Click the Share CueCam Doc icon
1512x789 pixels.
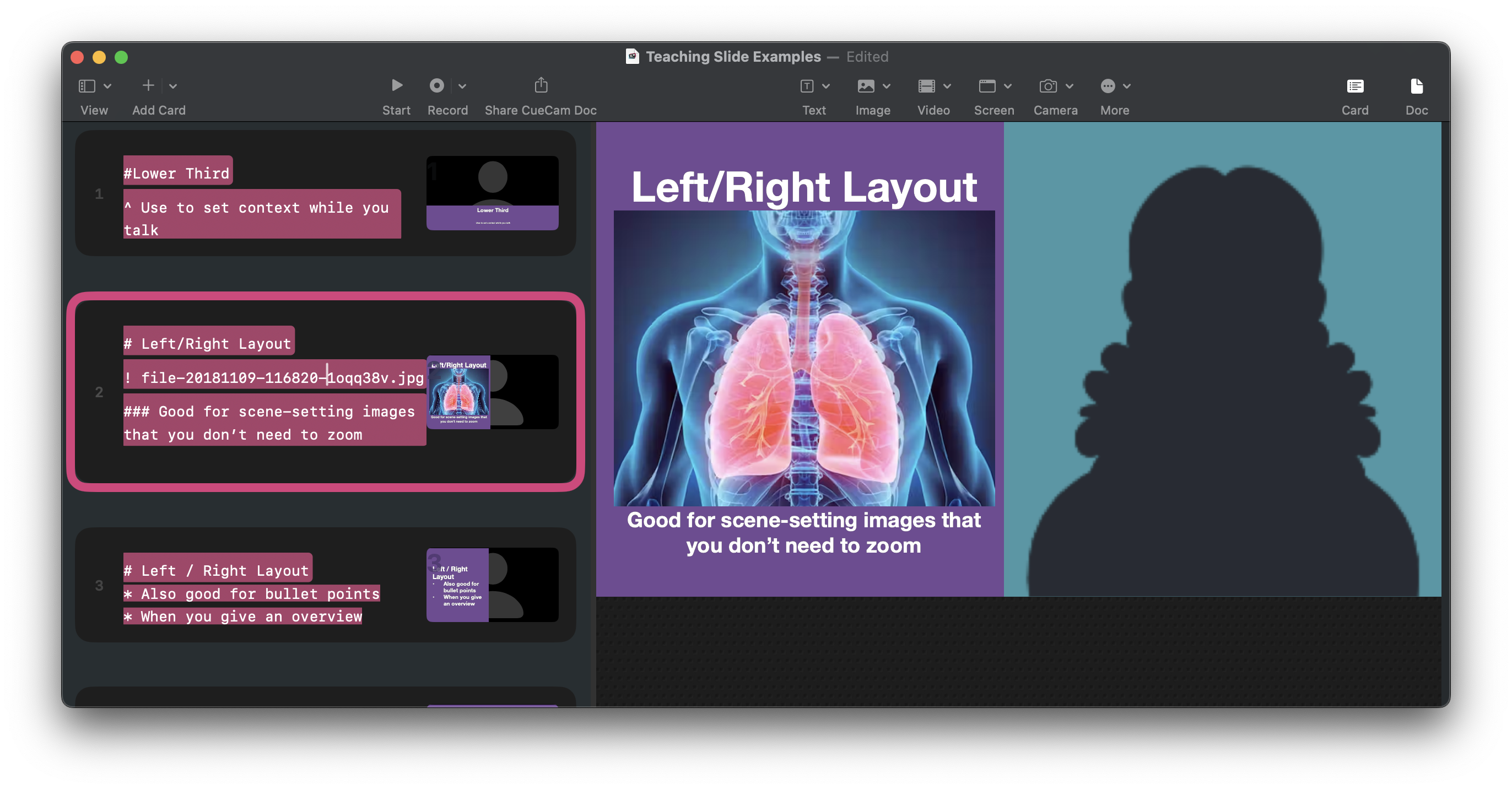[x=541, y=86]
